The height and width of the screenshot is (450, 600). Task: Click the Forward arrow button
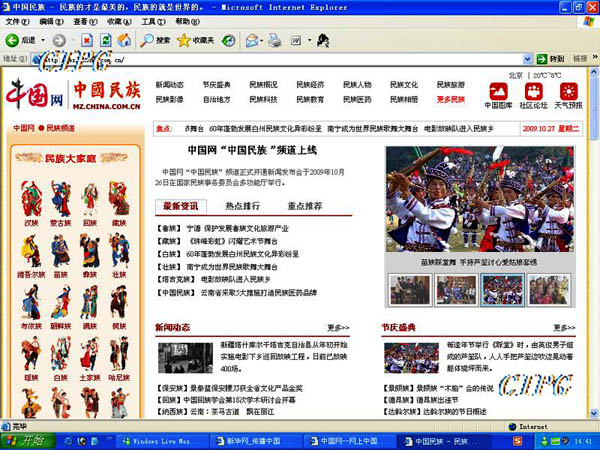tap(59, 40)
